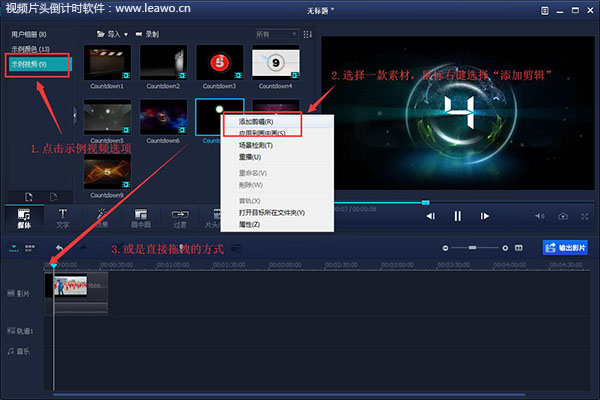Select the 示例颜色 (13) library category
The width and height of the screenshot is (600, 400).
point(30,49)
